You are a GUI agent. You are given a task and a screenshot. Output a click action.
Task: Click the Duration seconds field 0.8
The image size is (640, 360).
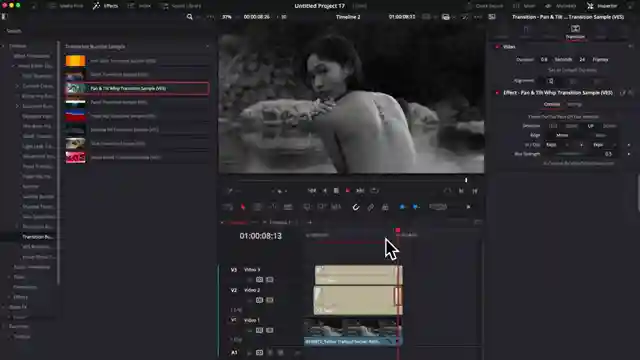[x=544, y=60]
